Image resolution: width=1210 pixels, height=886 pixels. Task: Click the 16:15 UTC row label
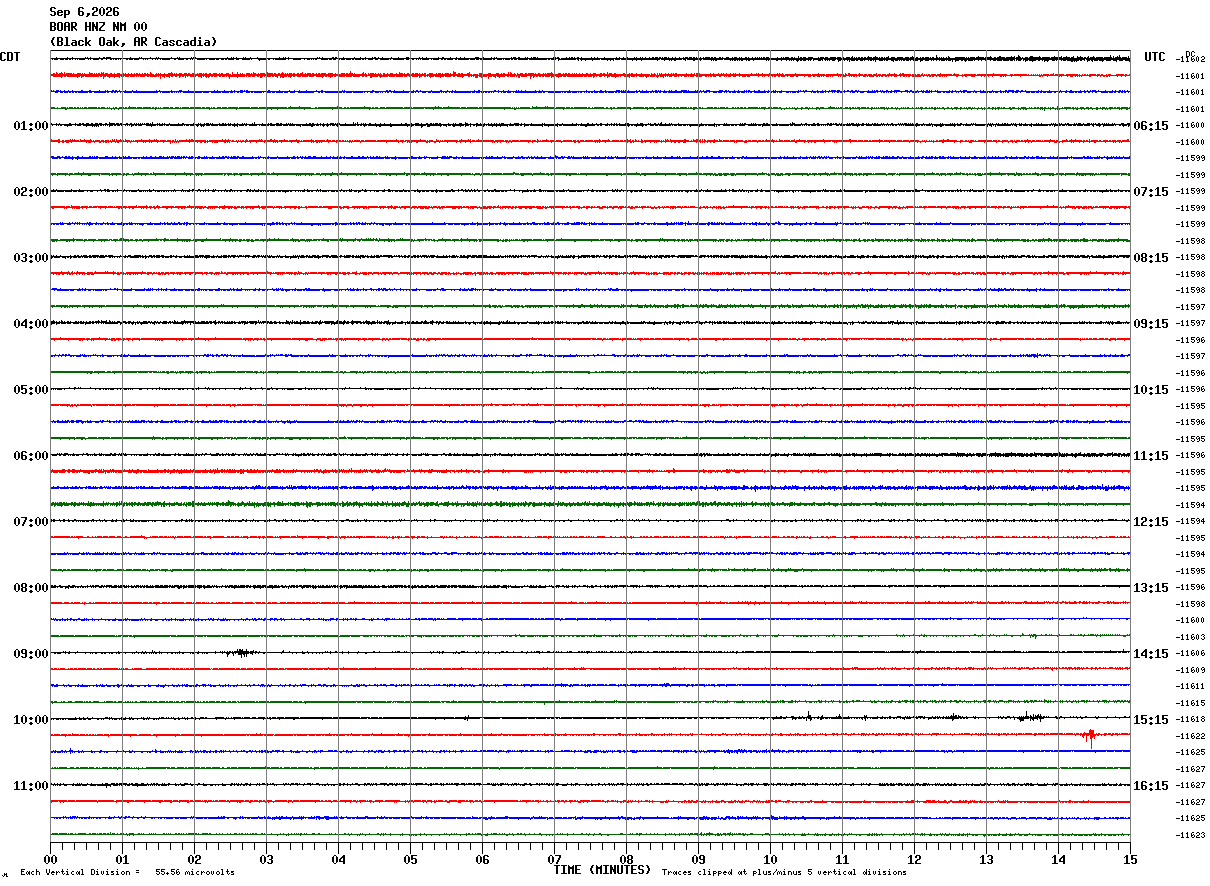pos(1151,786)
